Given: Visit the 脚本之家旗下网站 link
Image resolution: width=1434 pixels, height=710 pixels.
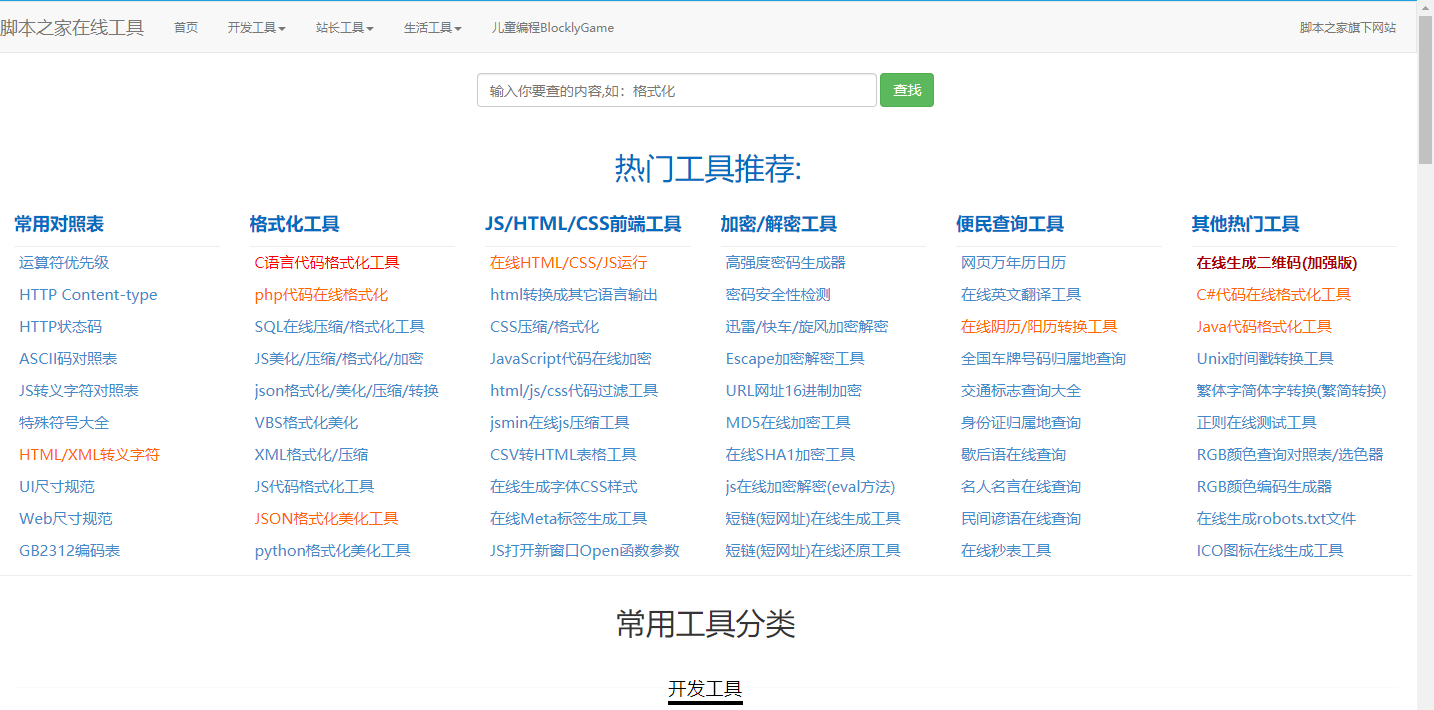Looking at the screenshot, I should (1347, 27).
